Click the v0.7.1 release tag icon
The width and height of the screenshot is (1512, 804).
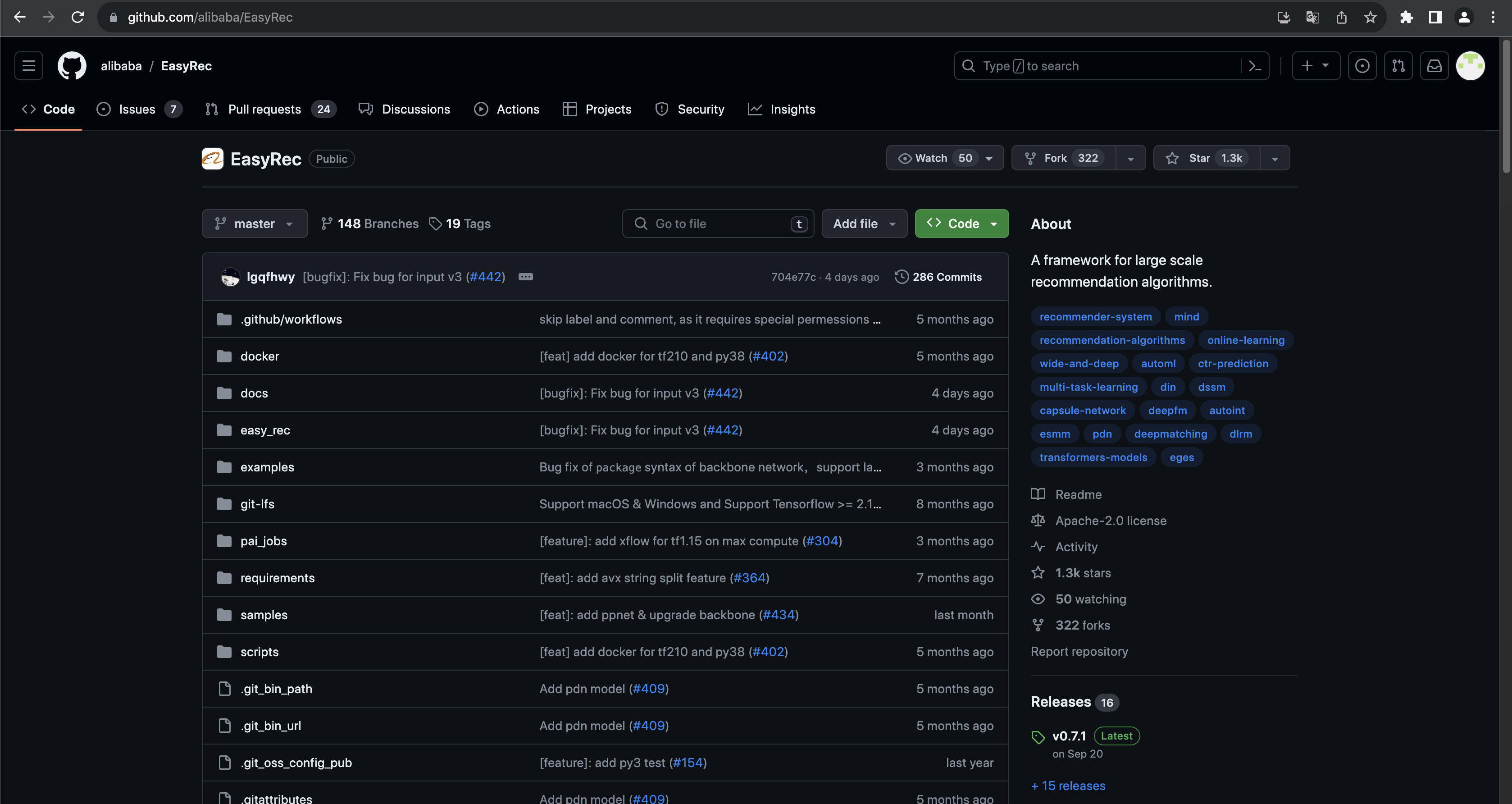tap(1038, 736)
